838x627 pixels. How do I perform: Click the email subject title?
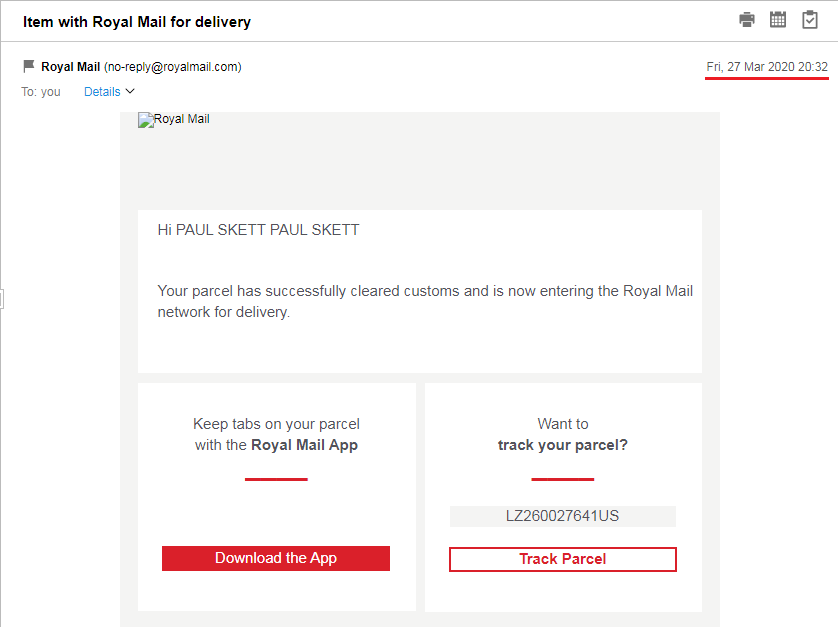point(137,21)
